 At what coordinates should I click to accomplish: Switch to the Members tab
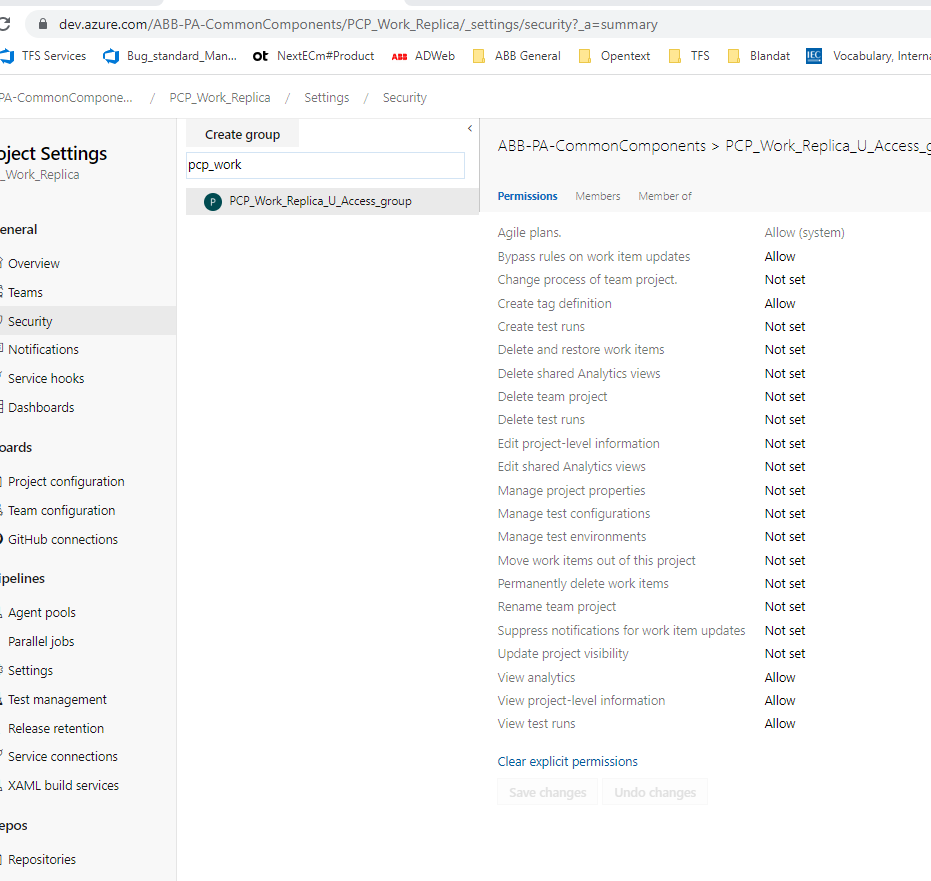pyautogui.click(x=597, y=196)
